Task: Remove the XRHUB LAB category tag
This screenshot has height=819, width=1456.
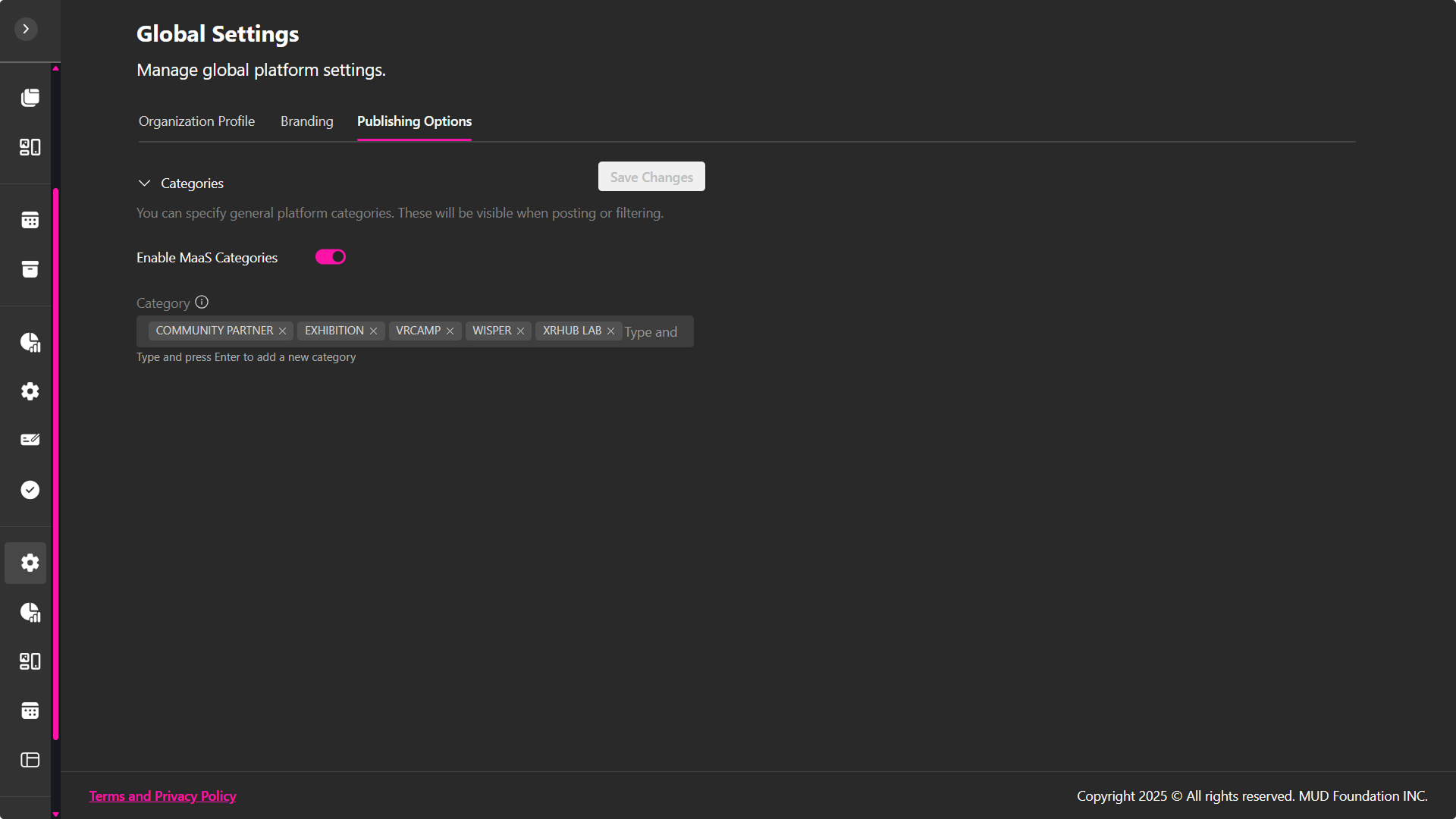Action: pos(611,331)
